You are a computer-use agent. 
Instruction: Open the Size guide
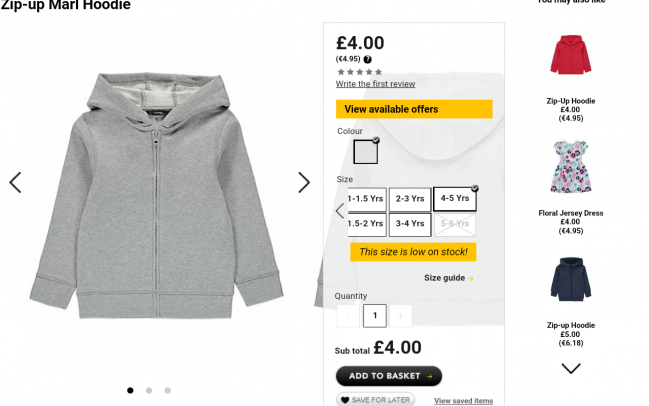tap(449, 278)
